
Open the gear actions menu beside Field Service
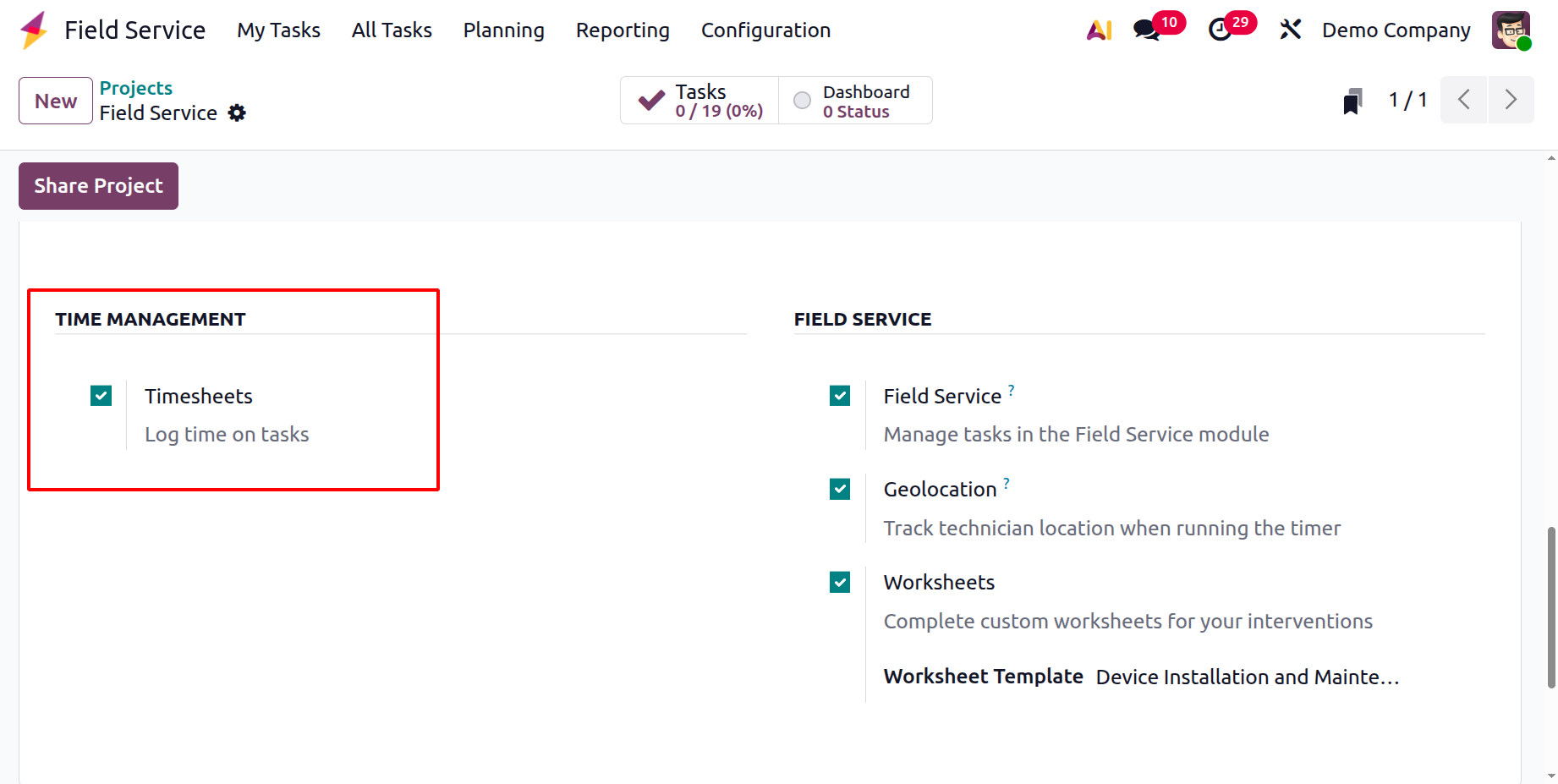pos(238,113)
